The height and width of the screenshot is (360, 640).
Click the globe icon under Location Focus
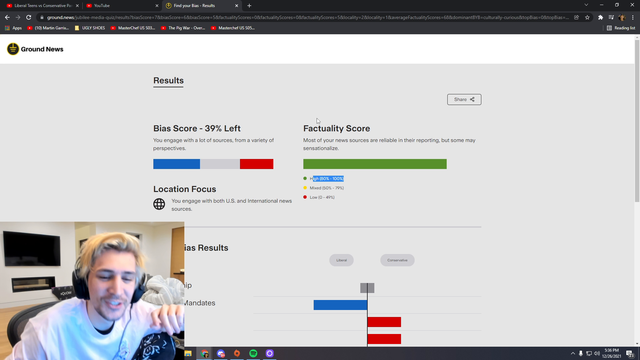[159, 204]
